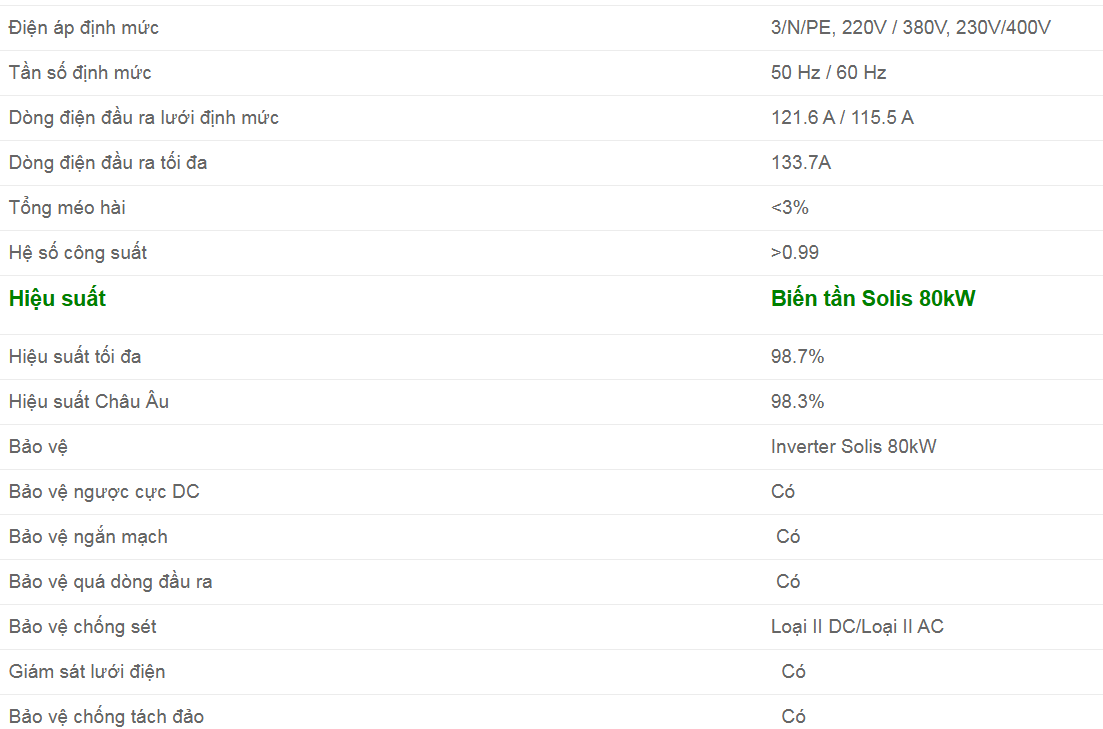Screen dimensions: 1103x729
Task: Click the ">0.99" power factor value
Action: coord(794,253)
